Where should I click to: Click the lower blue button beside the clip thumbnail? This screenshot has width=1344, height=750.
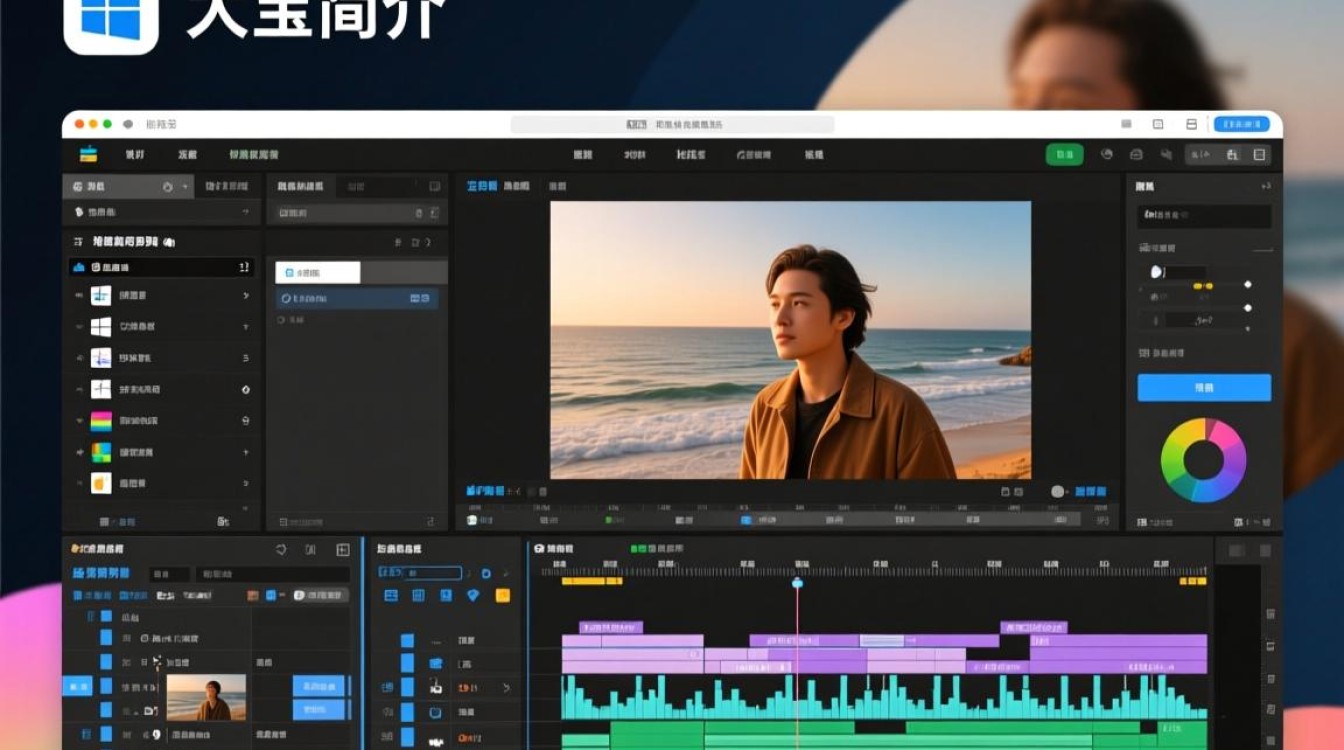[x=318, y=710]
